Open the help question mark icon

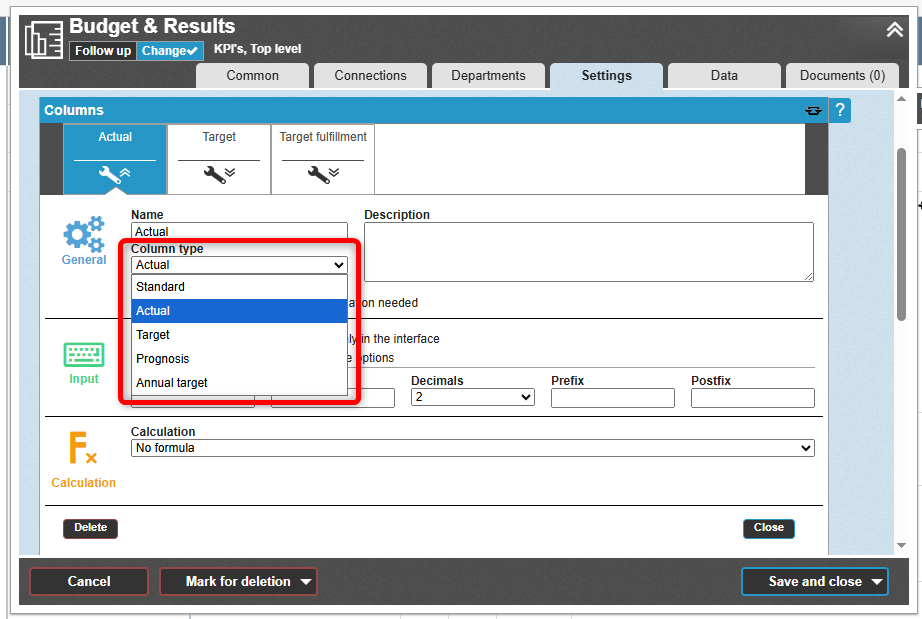click(x=840, y=110)
